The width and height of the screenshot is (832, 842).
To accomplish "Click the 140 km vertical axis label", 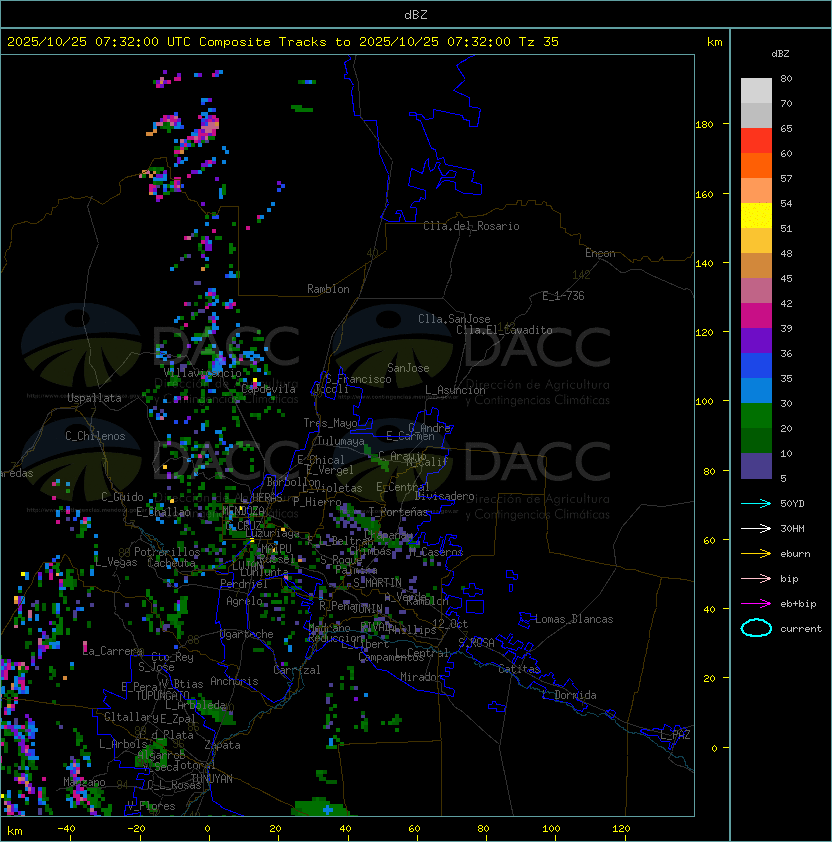I will click(704, 263).
